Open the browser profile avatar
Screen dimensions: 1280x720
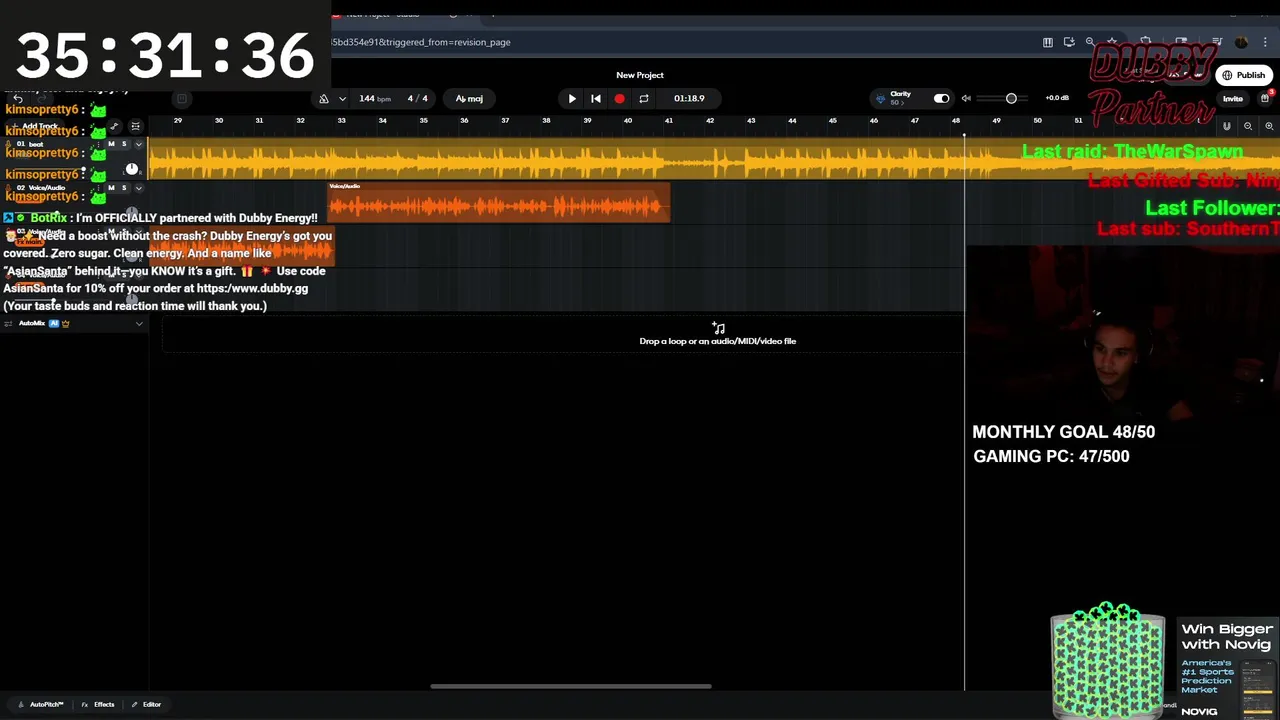1241,42
